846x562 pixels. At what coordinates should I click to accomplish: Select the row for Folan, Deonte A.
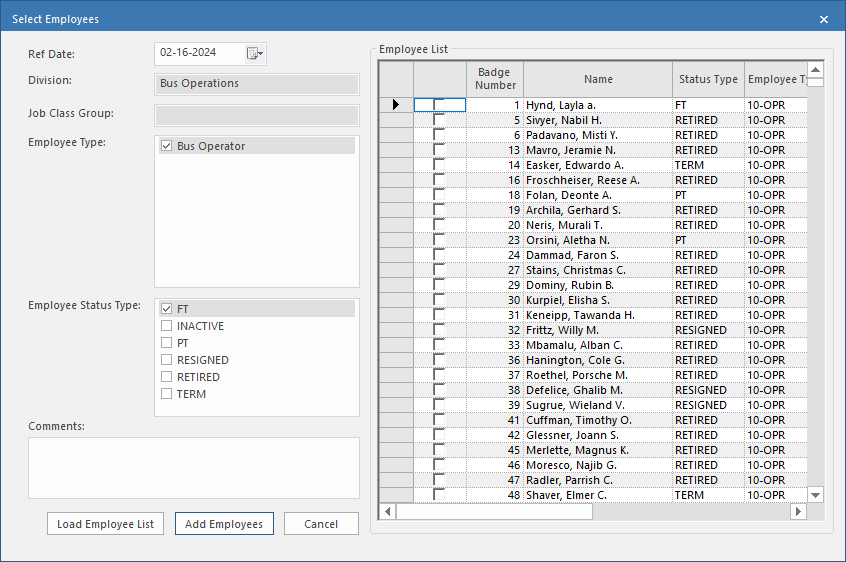(598, 195)
